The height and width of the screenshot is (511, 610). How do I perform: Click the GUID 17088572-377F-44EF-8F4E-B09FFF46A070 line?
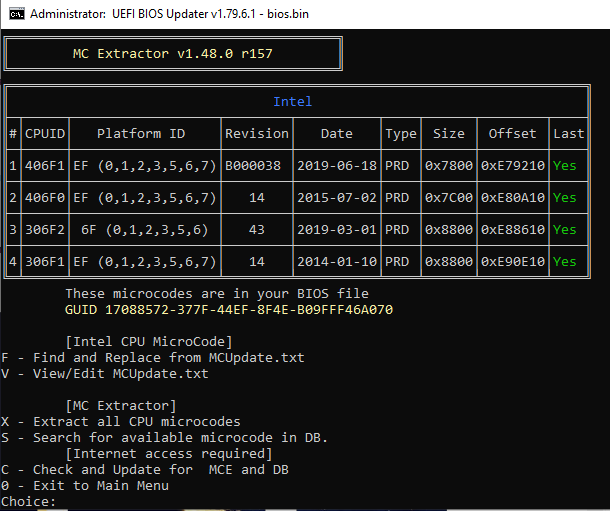pos(229,310)
